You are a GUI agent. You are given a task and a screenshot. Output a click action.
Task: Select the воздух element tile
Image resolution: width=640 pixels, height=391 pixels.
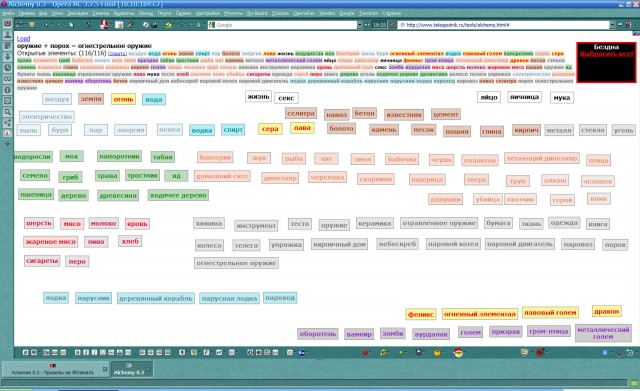click(57, 99)
